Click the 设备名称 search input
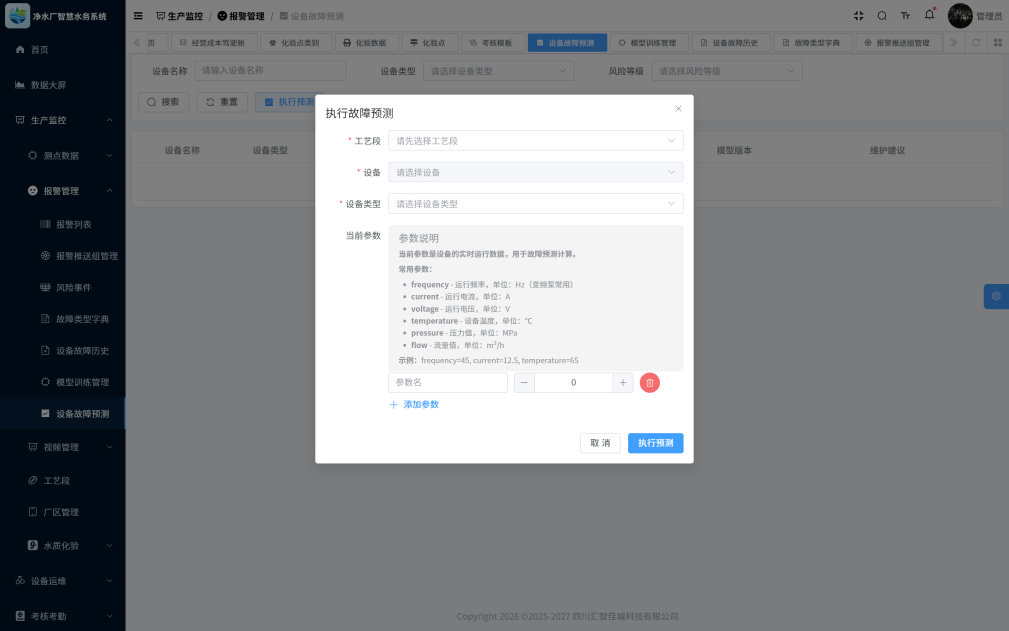Screen dimensions: 1009x631 tap(270, 71)
